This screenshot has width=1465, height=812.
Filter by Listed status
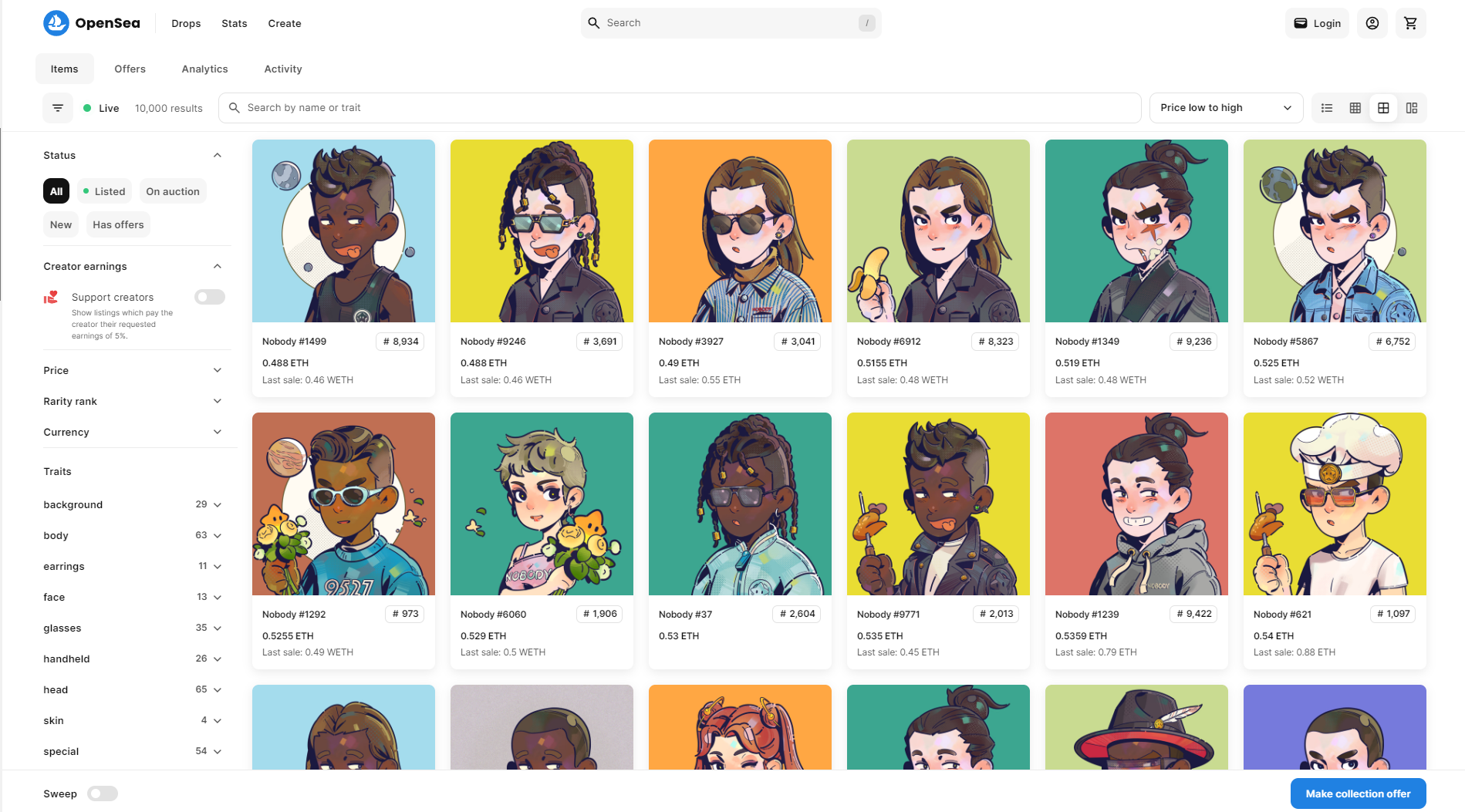point(104,191)
